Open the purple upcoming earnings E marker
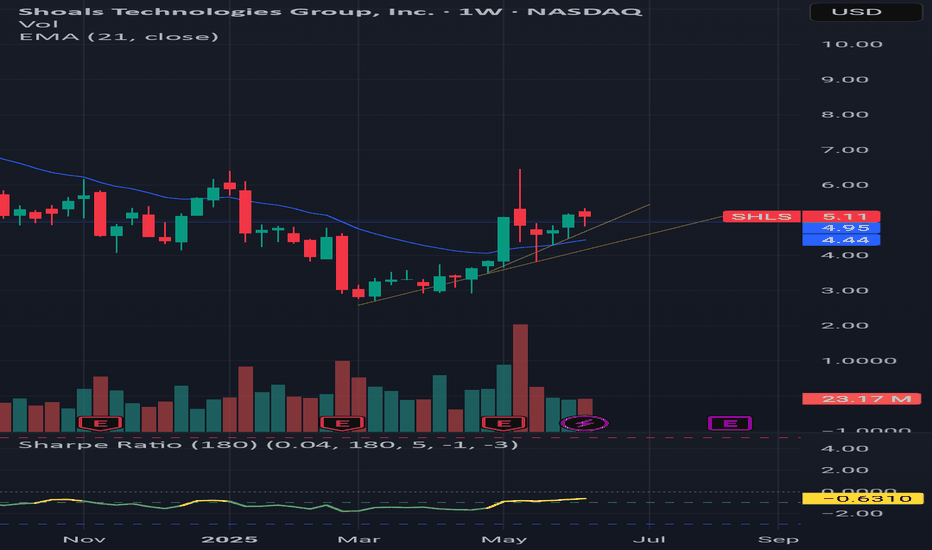The image size is (932, 550). click(730, 423)
